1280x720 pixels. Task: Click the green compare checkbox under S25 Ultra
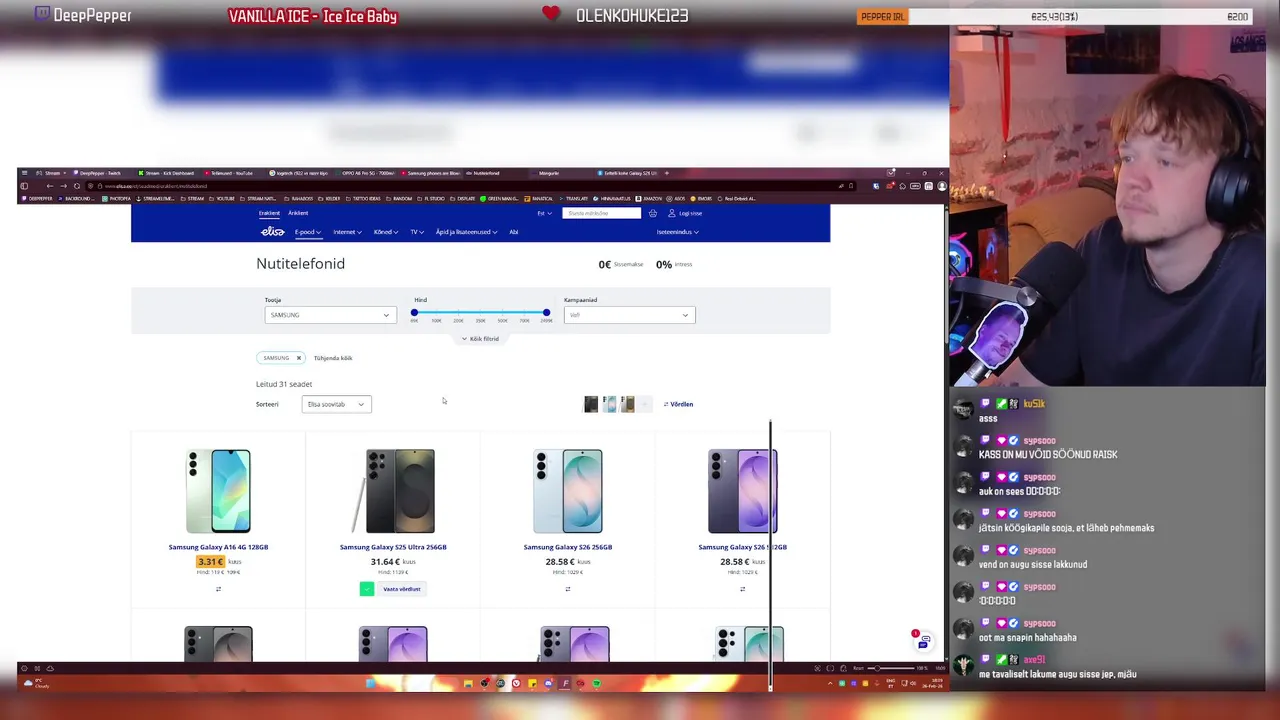367,589
